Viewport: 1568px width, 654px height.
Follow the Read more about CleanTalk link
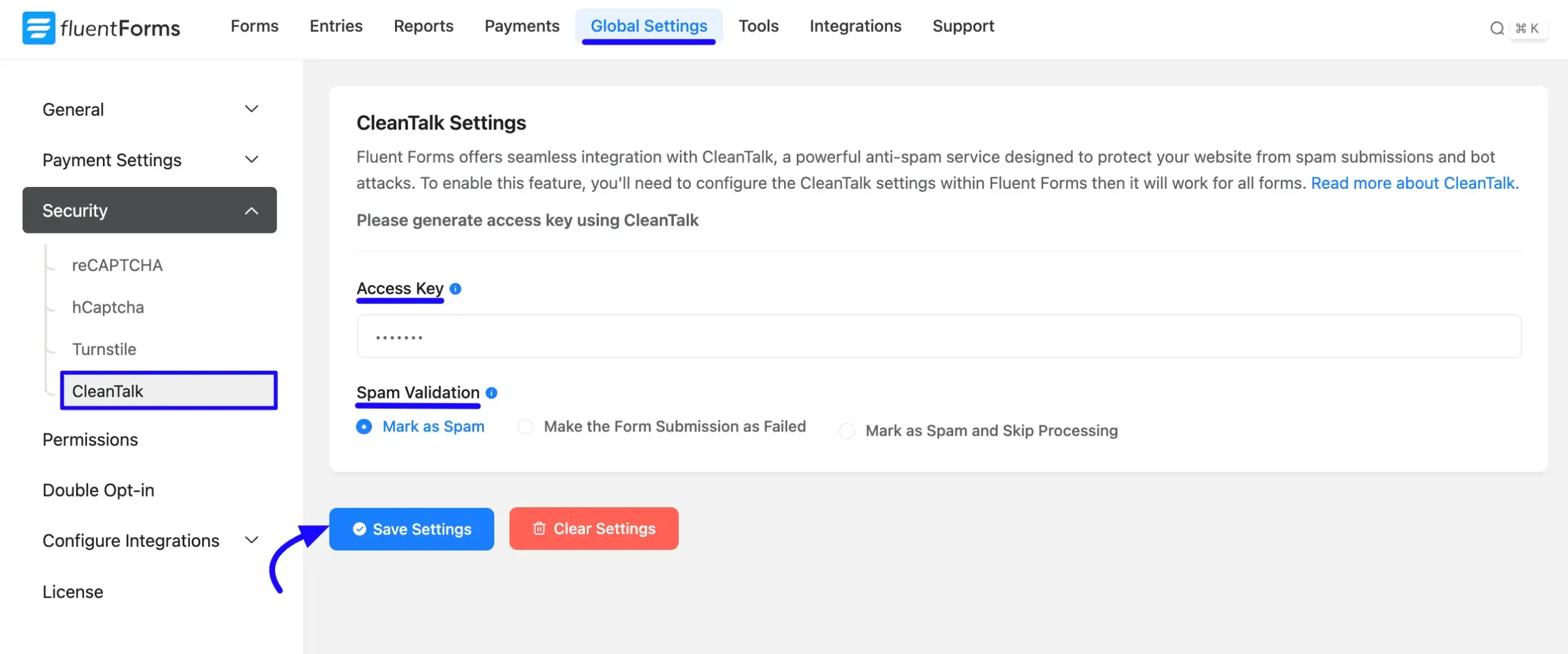pos(1414,183)
